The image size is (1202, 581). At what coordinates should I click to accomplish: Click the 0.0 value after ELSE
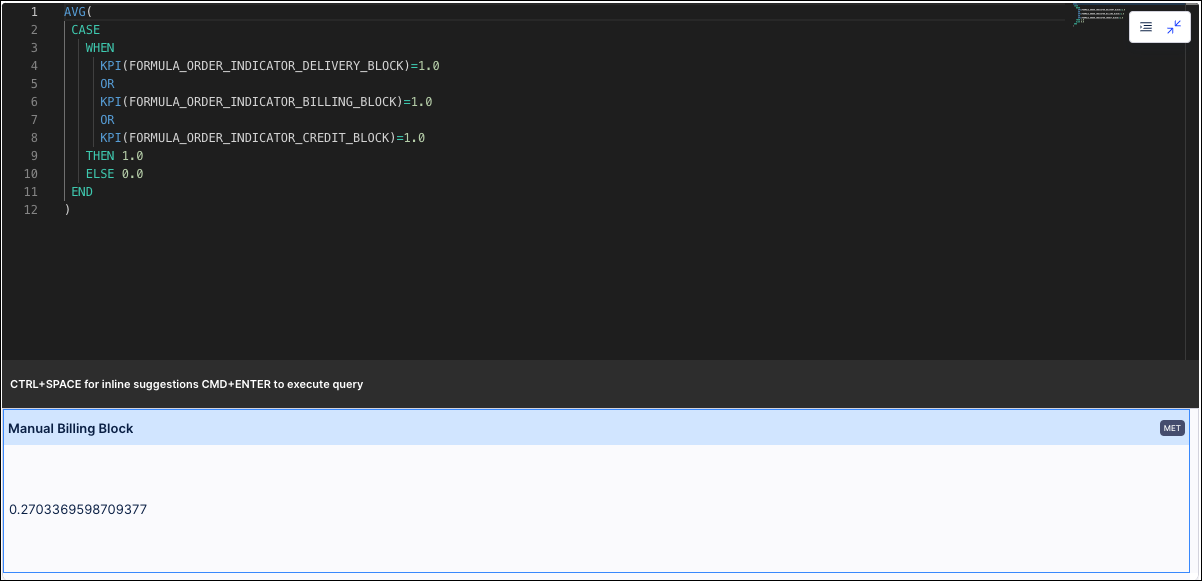[x=133, y=174]
